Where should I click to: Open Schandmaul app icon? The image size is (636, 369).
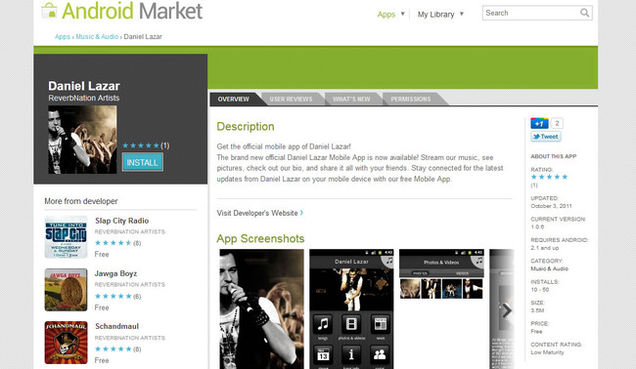point(66,343)
